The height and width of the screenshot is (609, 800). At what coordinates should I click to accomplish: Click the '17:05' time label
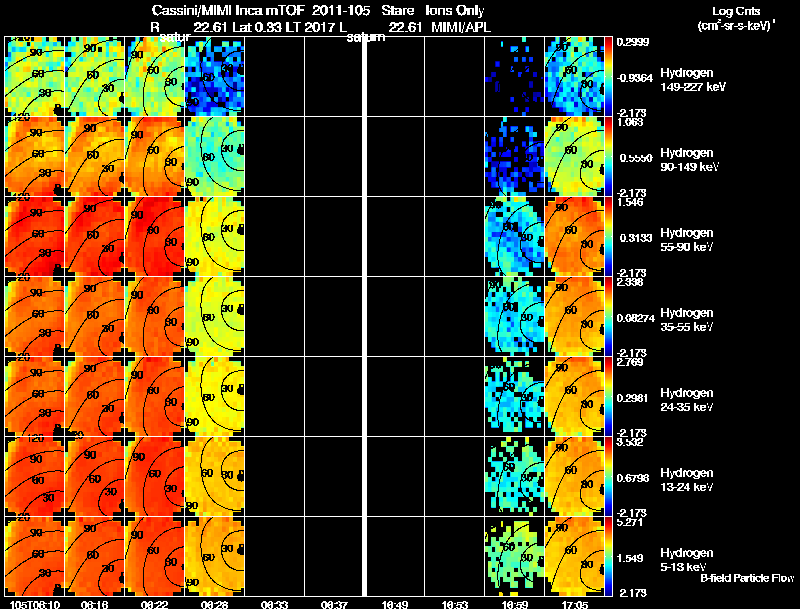[575, 605]
